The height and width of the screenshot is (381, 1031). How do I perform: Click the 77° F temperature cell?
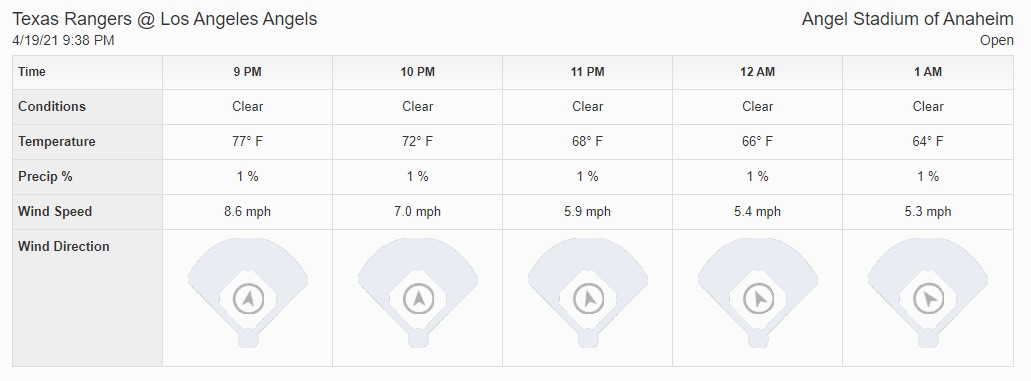[247, 141]
